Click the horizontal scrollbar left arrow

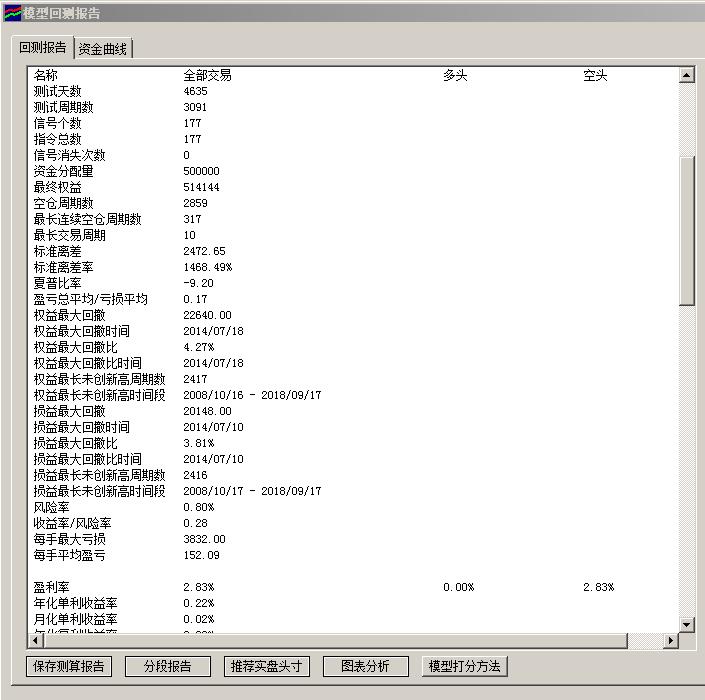click(36, 641)
